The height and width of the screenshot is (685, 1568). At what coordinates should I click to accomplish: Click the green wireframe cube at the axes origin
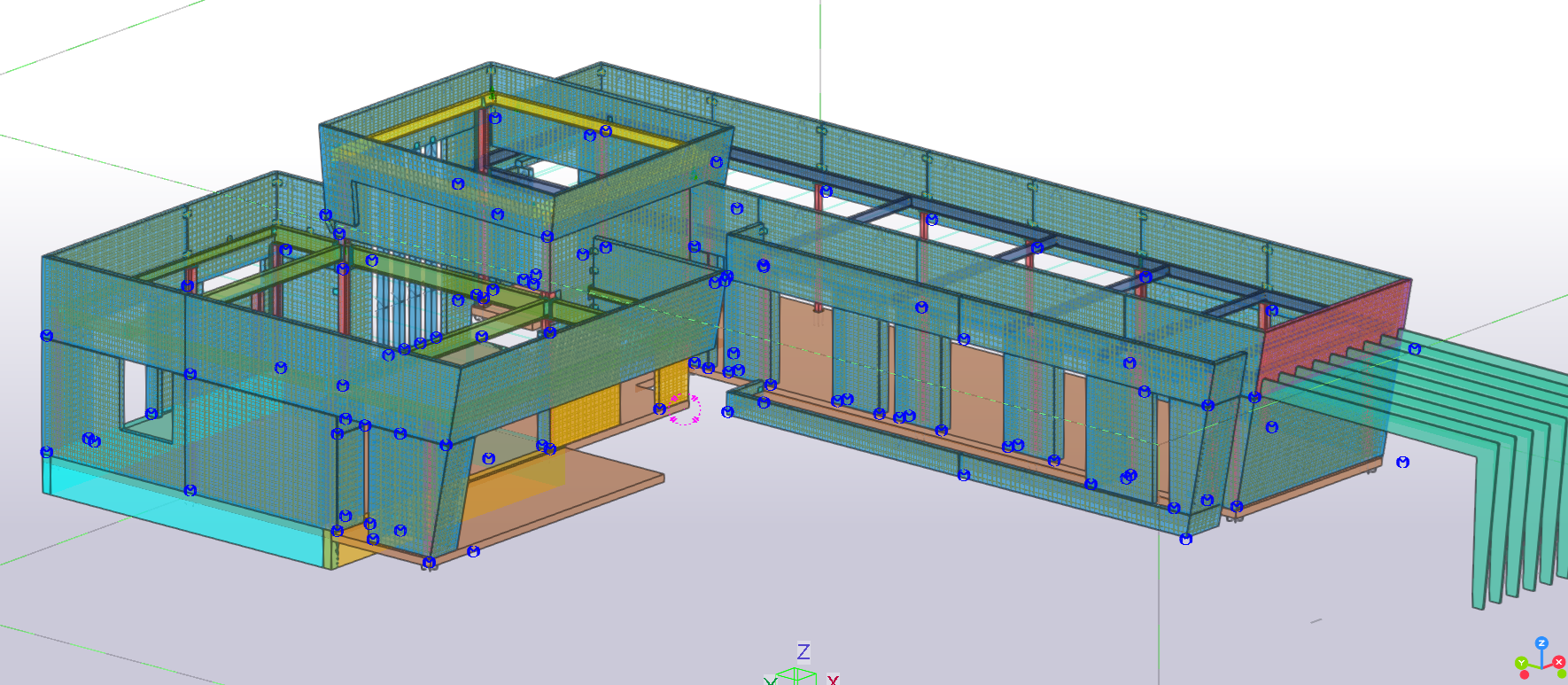[x=797, y=677]
